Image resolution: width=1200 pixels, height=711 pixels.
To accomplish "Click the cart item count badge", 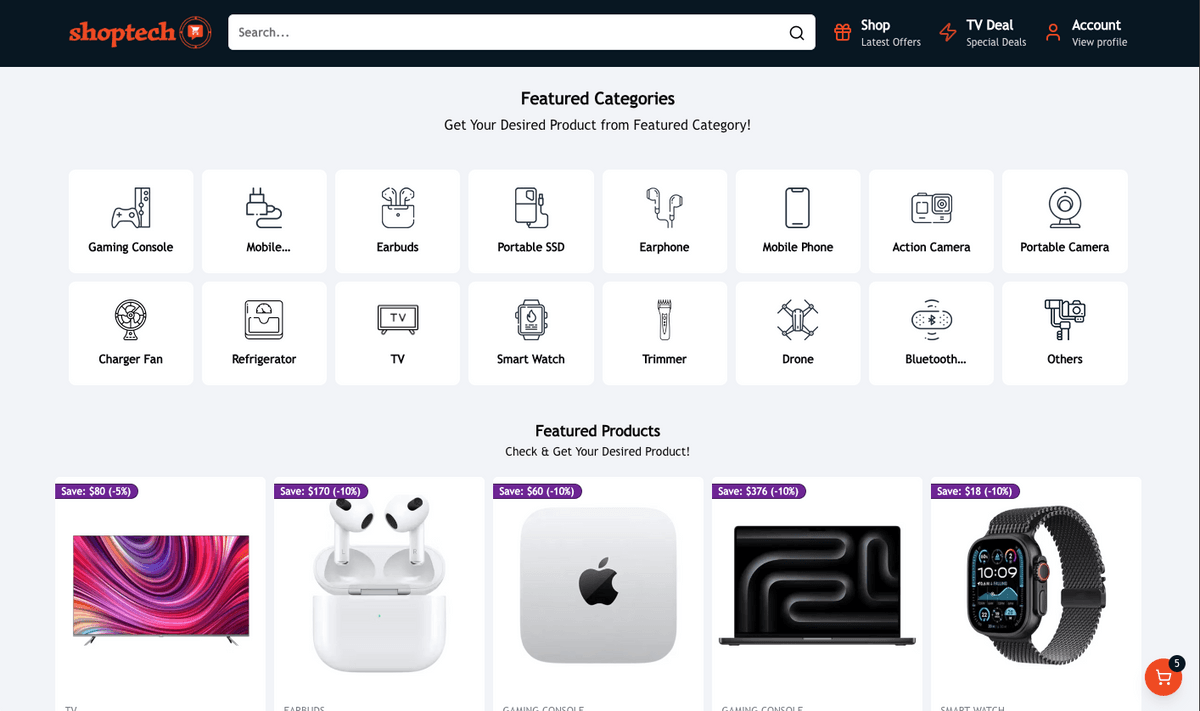I will click(1177, 663).
